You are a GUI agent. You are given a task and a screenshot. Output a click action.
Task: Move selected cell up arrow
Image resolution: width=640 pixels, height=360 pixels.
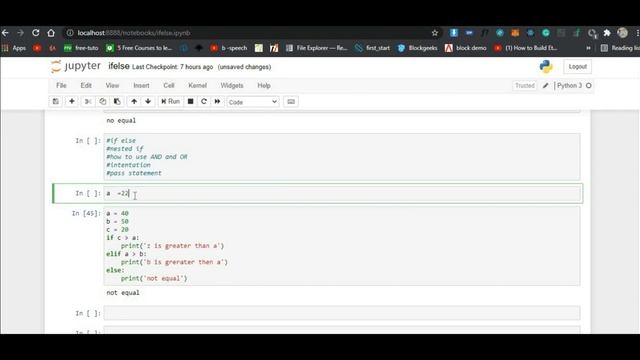[x=134, y=102]
